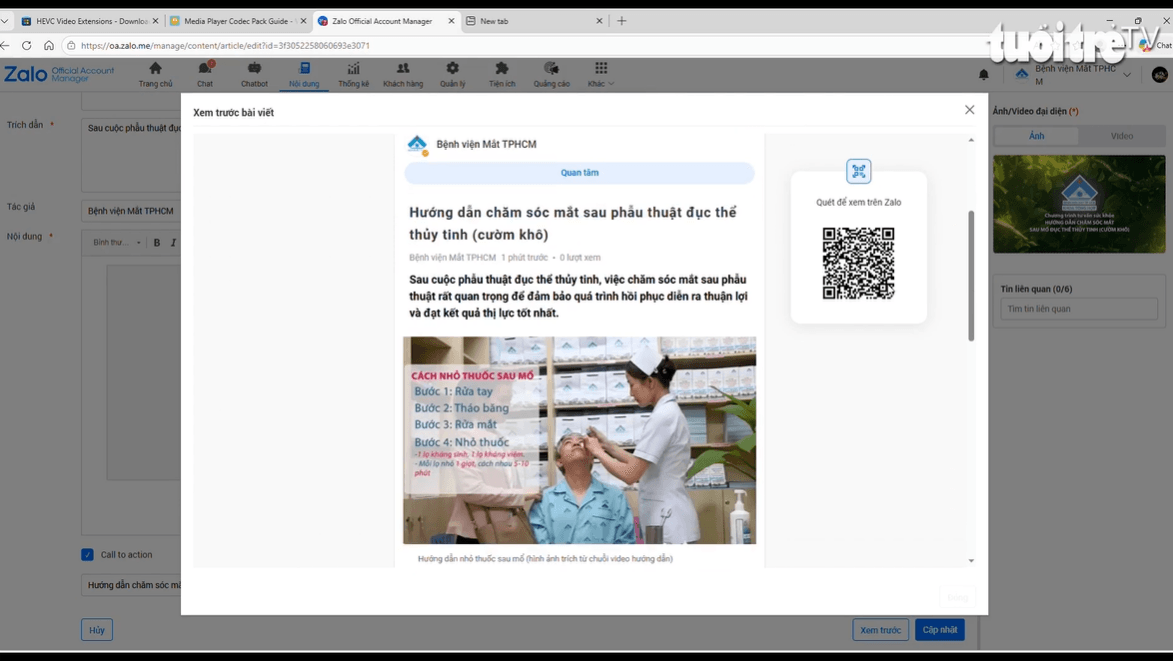Expand the Khác navigation dropdown
1173x661 pixels.
point(600,72)
